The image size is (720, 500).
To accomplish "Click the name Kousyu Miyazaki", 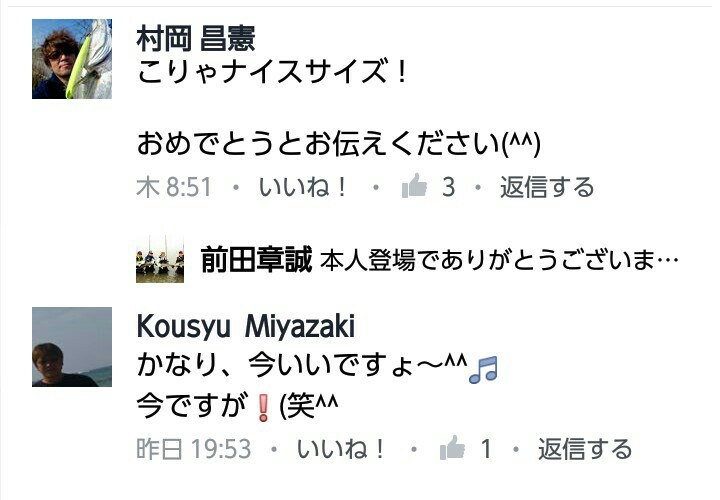I will coord(246,328).
